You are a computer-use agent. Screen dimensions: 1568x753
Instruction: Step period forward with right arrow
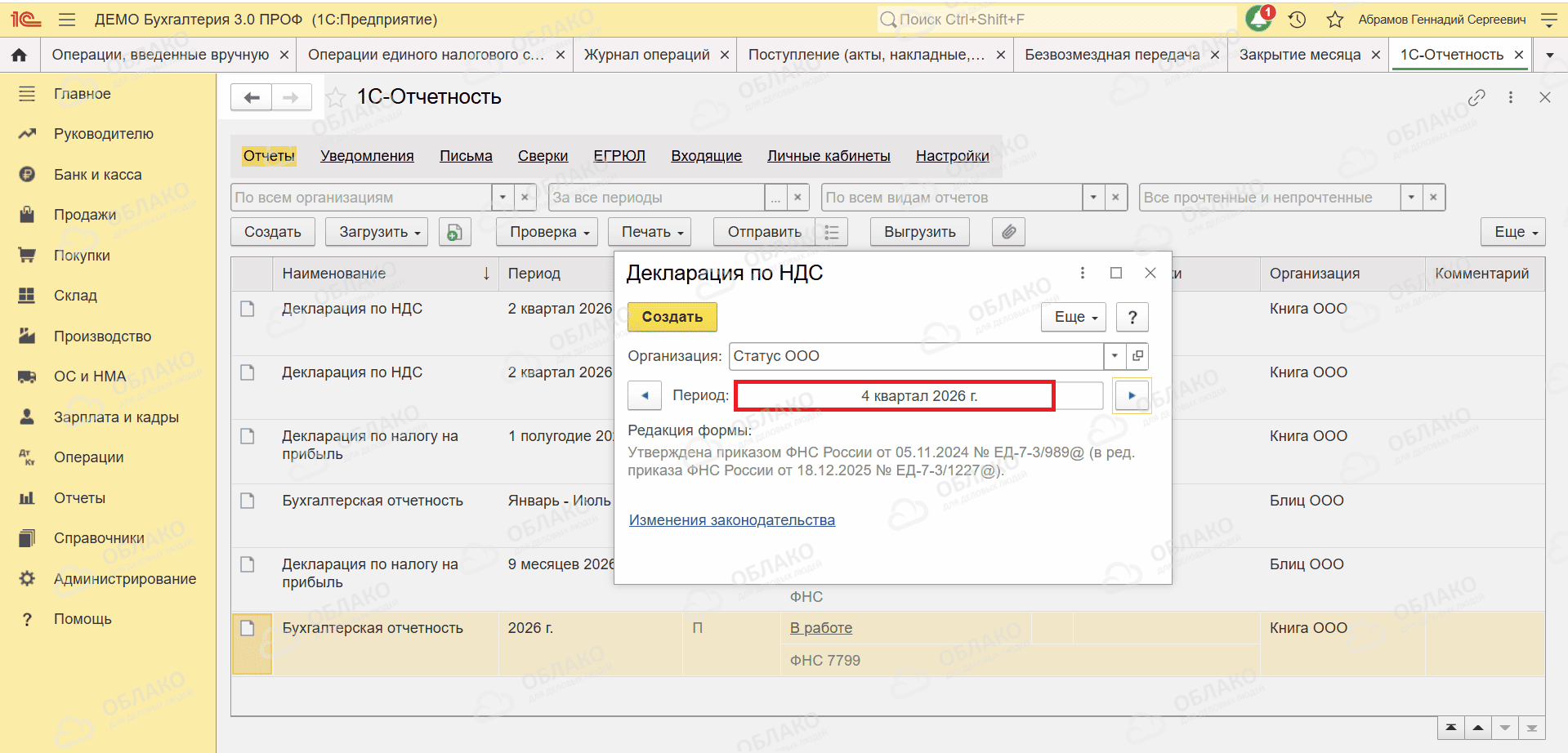tap(1132, 395)
